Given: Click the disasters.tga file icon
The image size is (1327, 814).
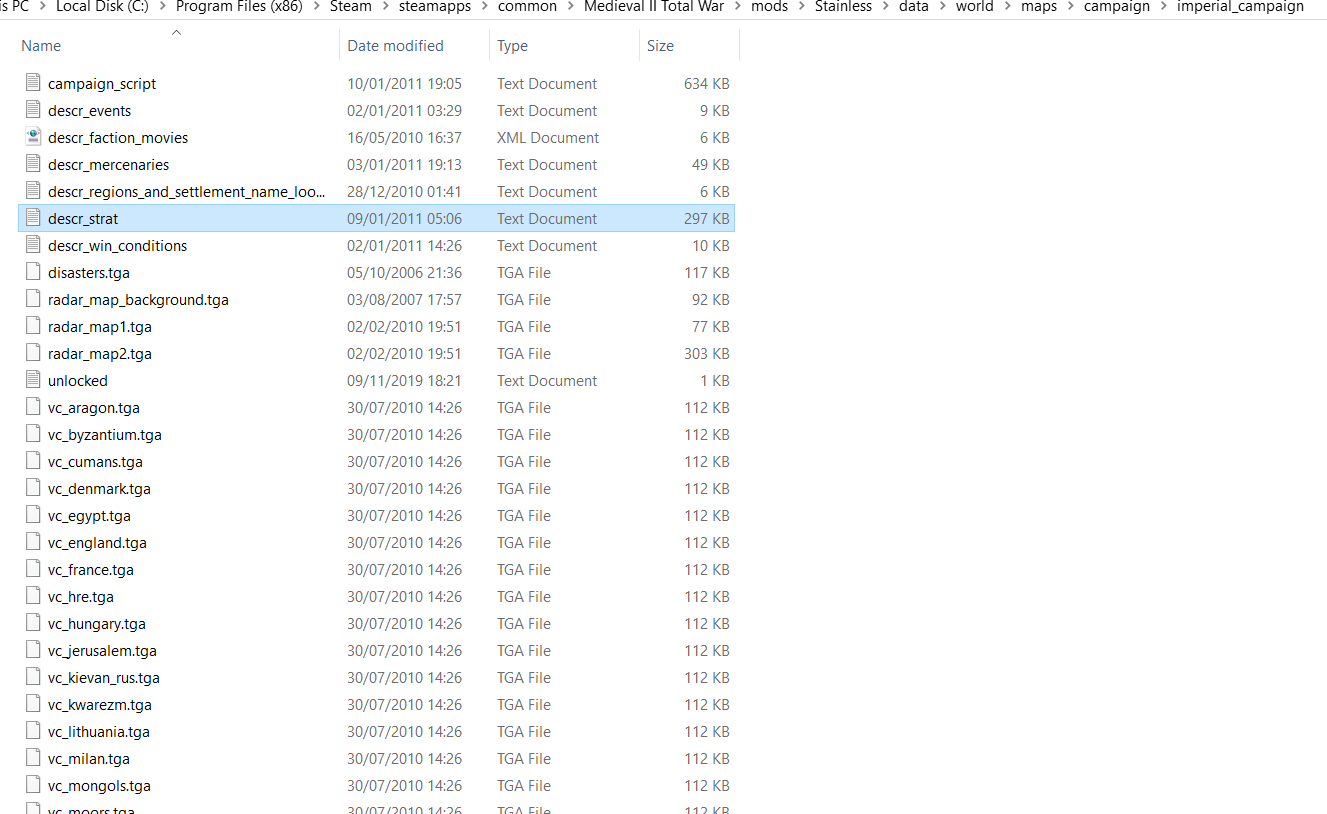Looking at the screenshot, I should tap(33, 272).
